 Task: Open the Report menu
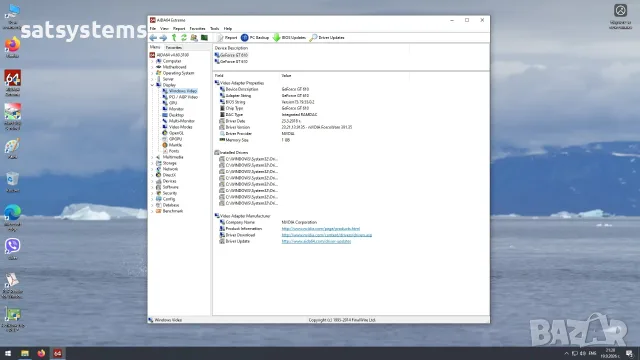click(179, 29)
